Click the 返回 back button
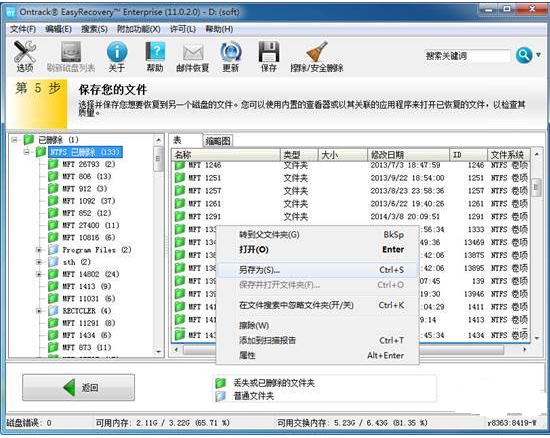This screenshot has width=550, height=438. (x=78, y=388)
